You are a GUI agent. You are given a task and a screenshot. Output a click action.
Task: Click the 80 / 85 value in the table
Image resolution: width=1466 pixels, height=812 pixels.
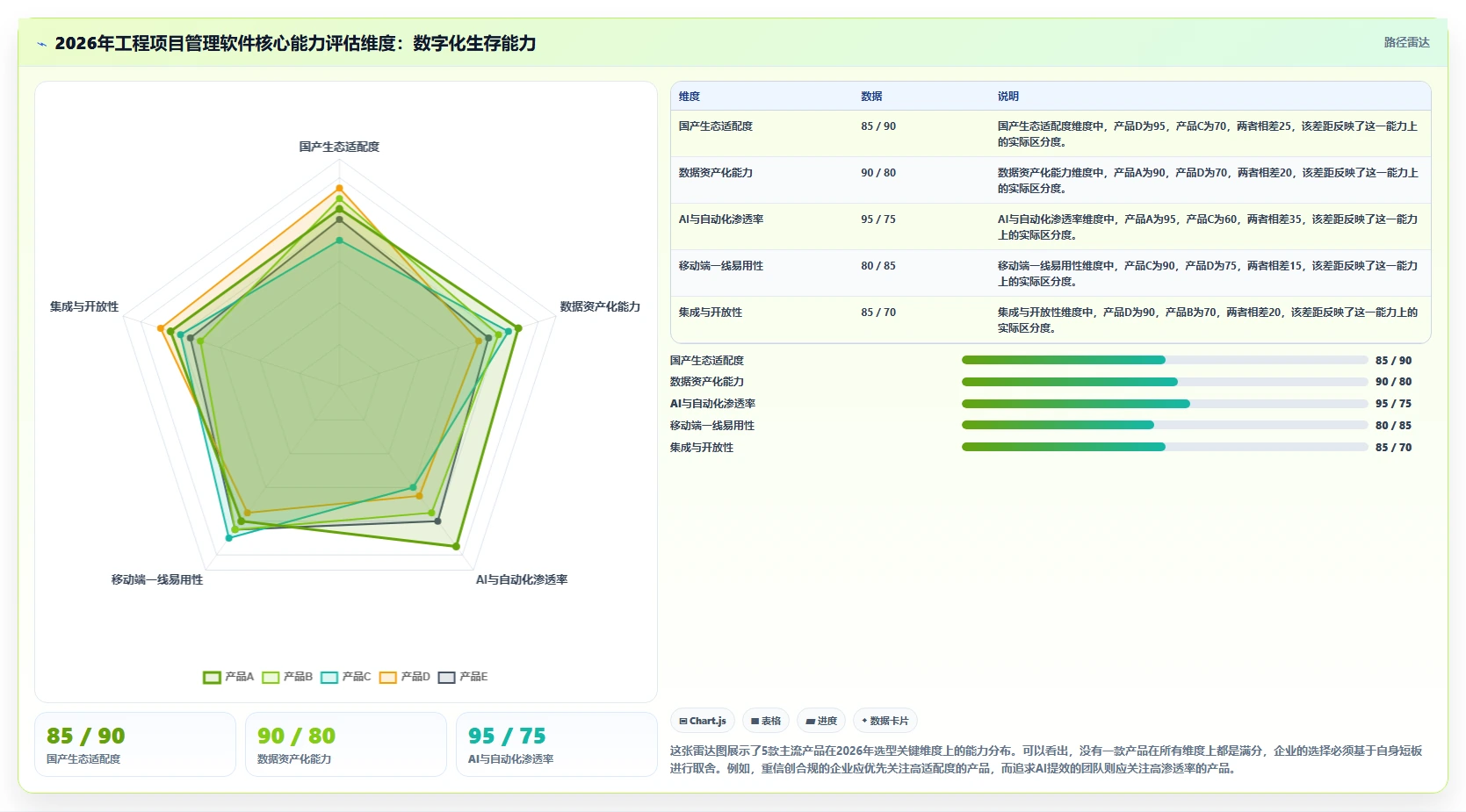coord(878,266)
